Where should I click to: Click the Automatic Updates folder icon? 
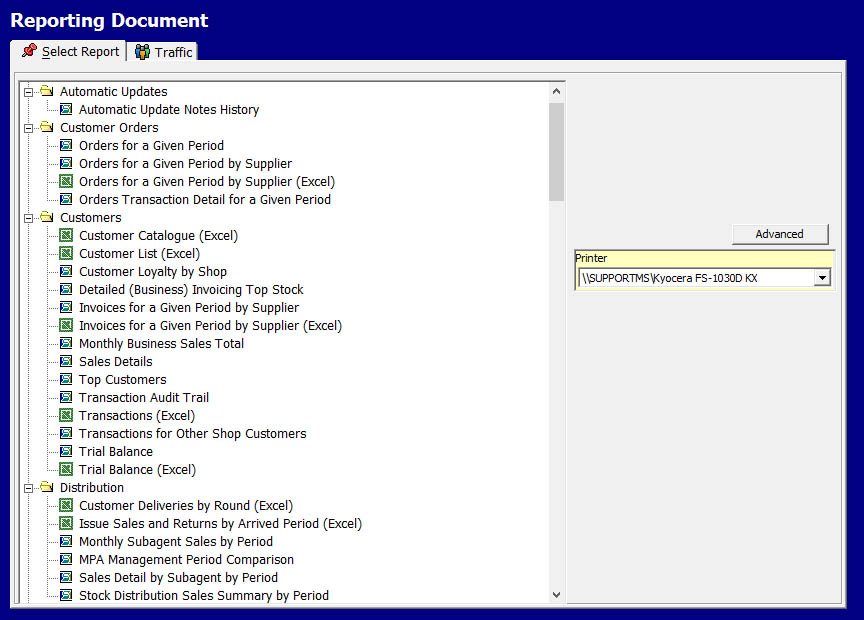[47, 91]
